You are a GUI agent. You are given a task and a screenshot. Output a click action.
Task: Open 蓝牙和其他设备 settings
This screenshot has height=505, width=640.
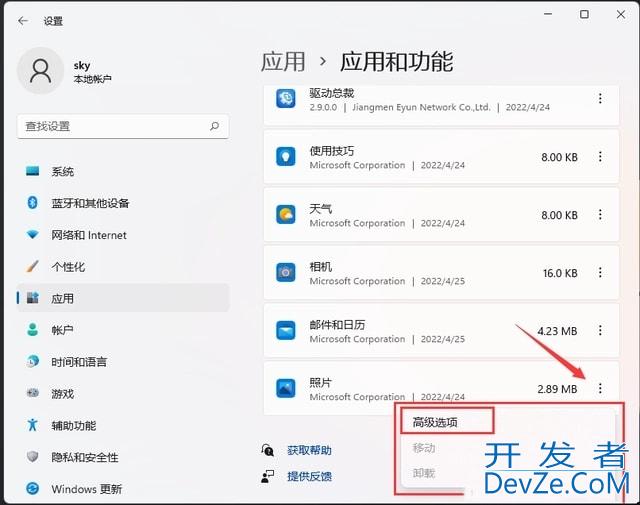(123, 203)
